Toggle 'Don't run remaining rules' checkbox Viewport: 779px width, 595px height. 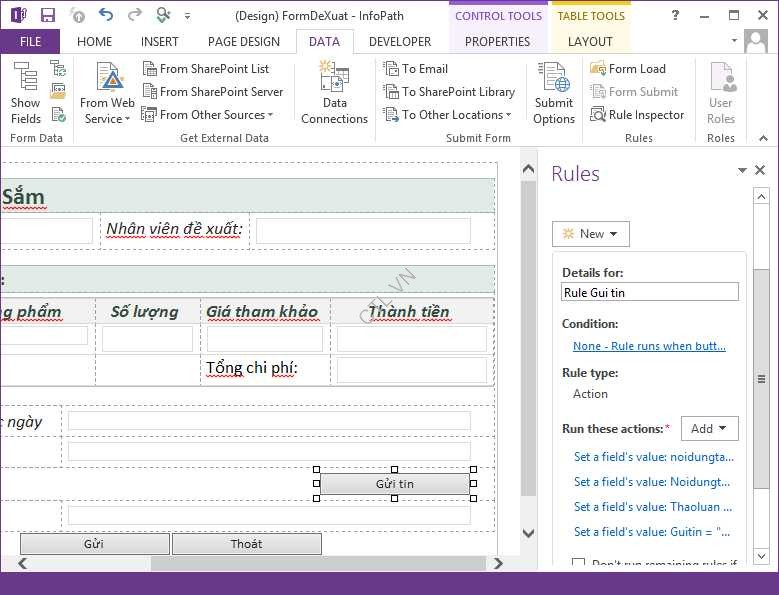pos(579,564)
